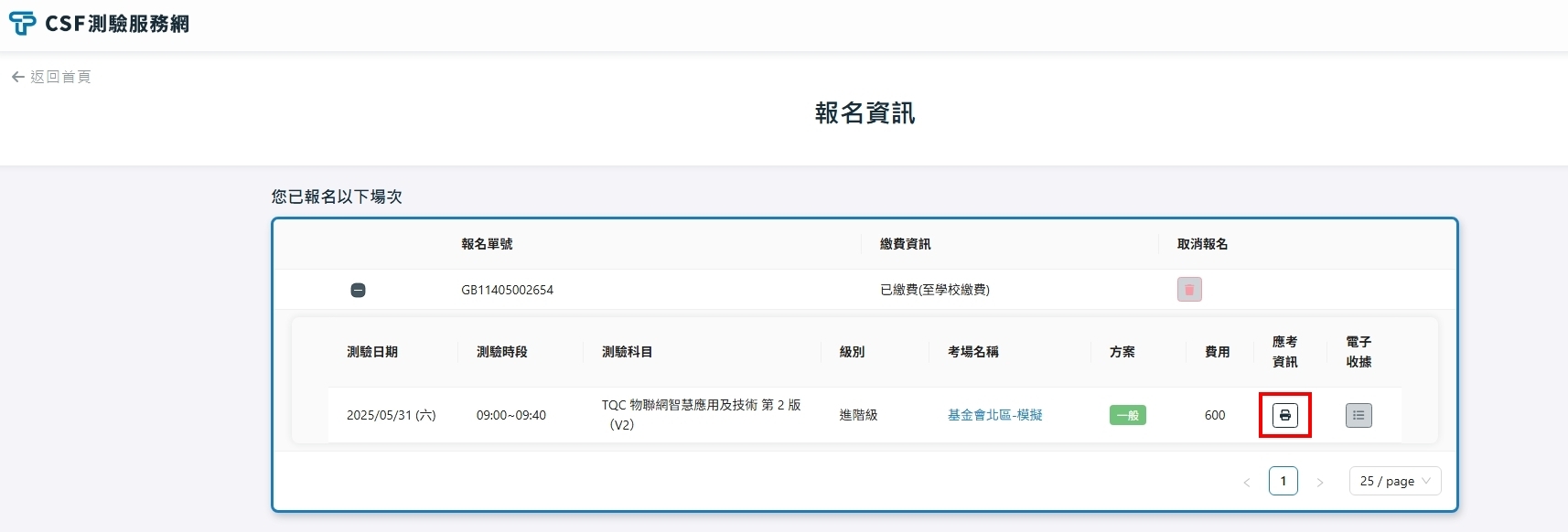Open 基金會北區-模擬 exam venue link

pos(995,415)
